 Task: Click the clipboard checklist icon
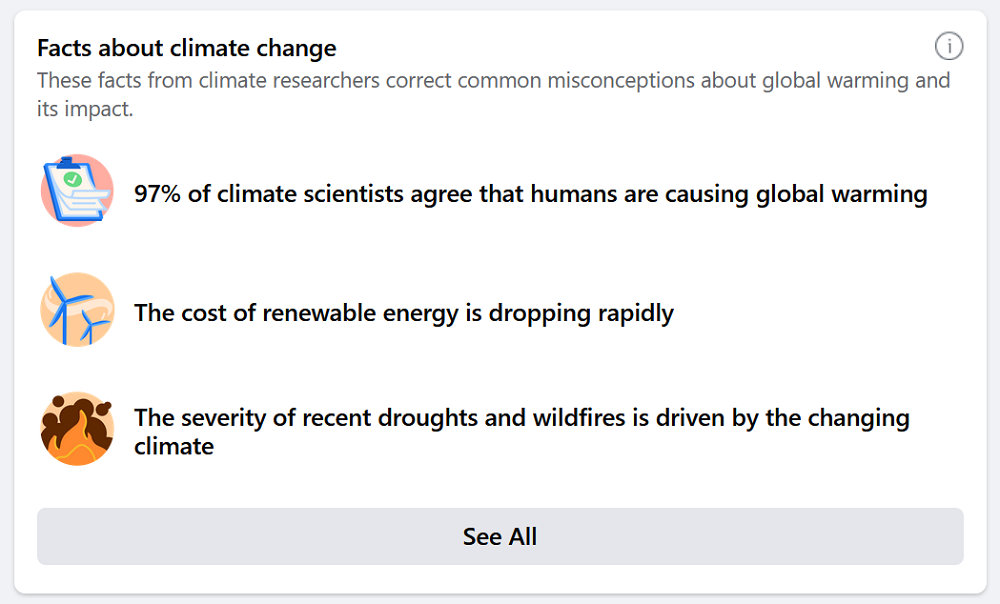(x=77, y=191)
